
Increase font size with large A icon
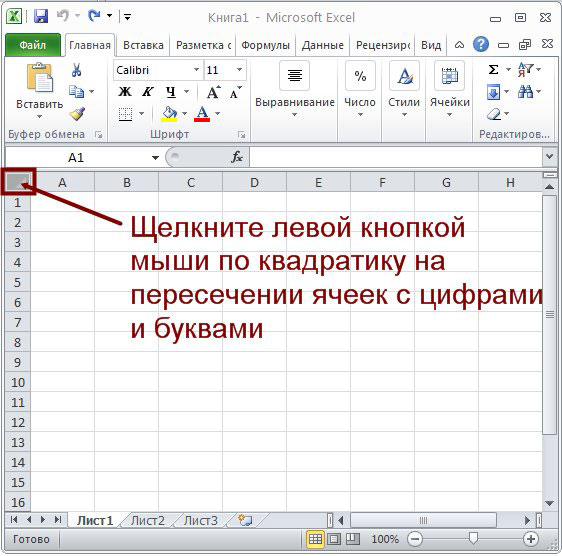pos(214,92)
